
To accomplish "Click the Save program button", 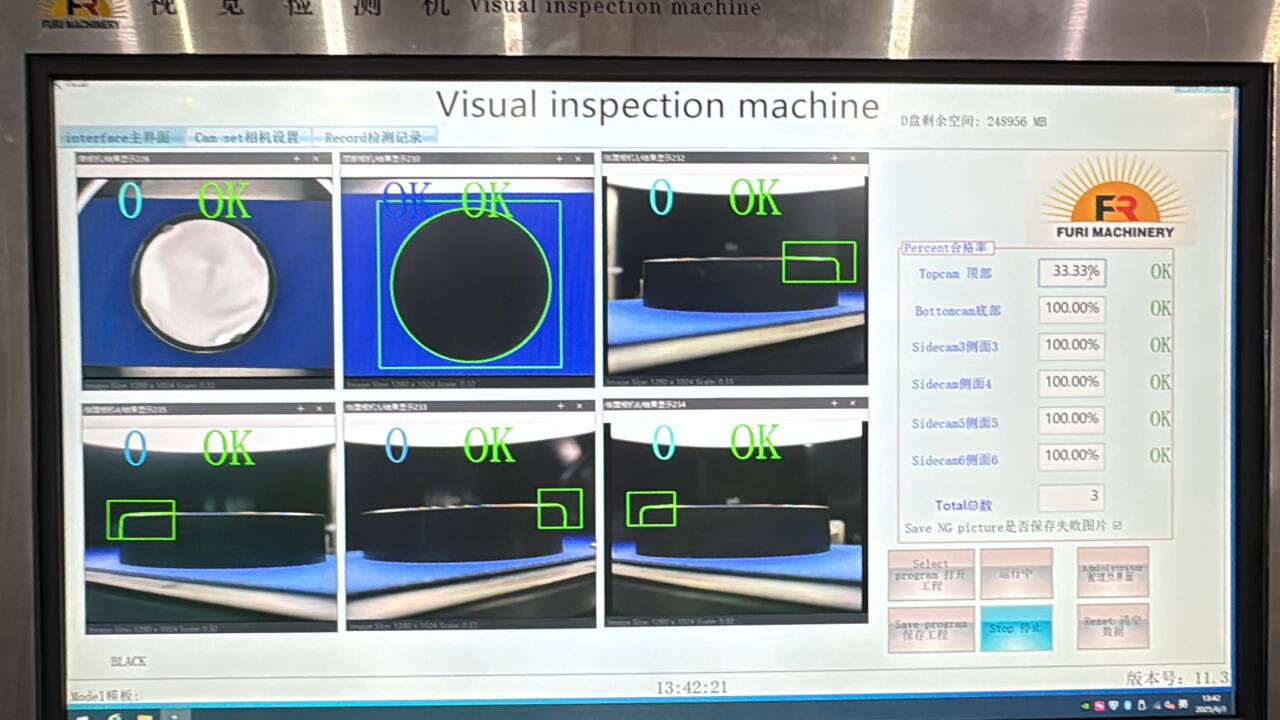I will pyautogui.click(x=930, y=629).
